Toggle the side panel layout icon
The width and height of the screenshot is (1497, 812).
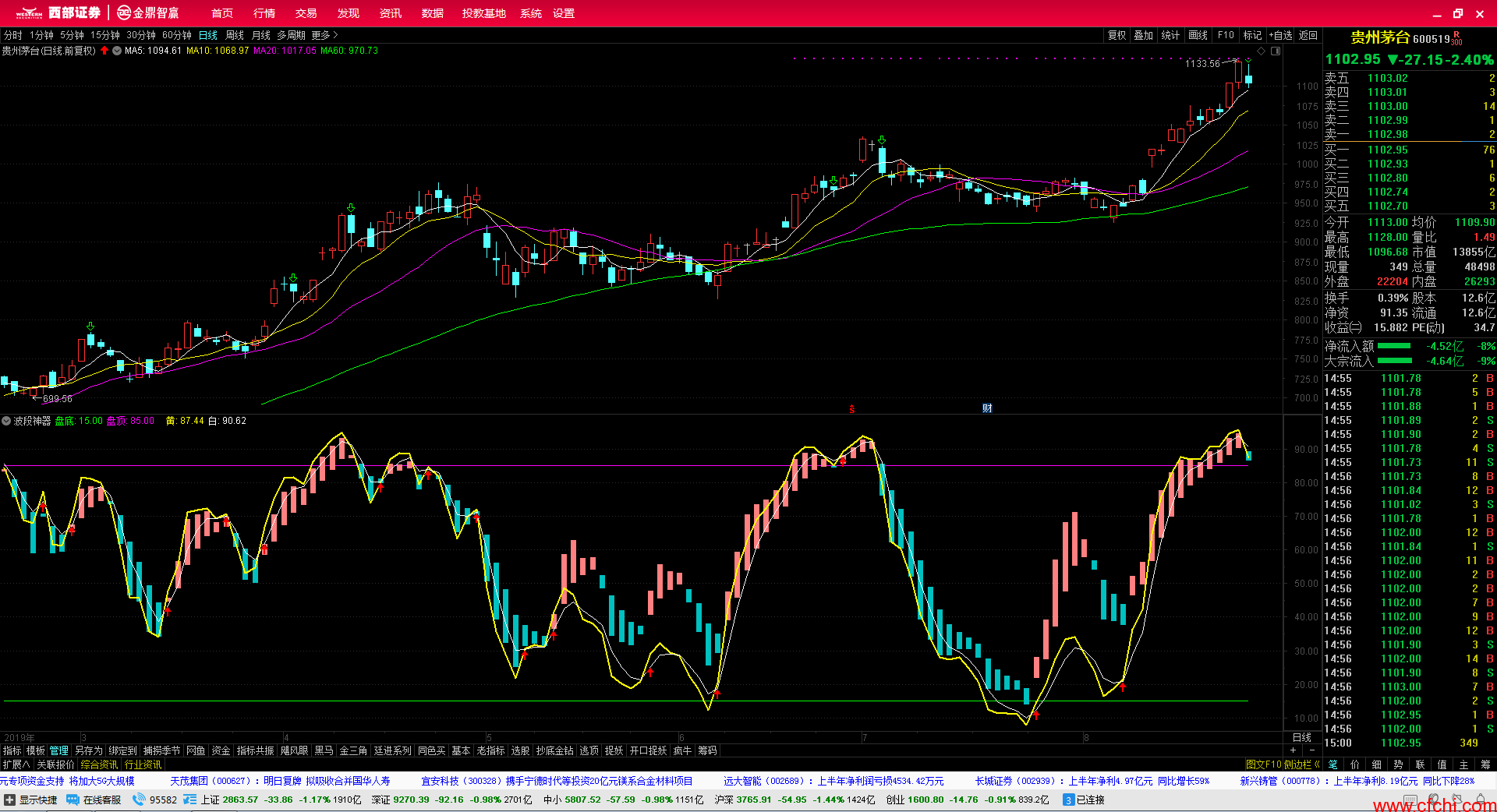[1276, 51]
